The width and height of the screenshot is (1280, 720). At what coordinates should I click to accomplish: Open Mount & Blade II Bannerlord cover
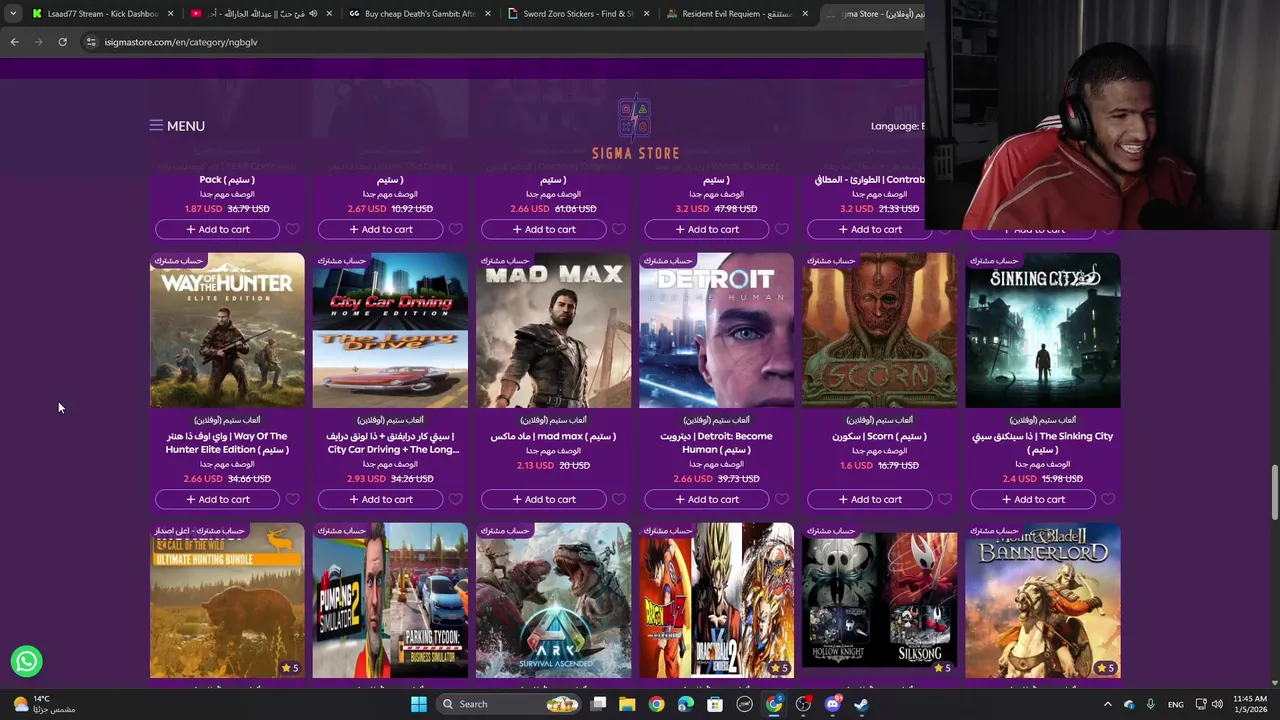1043,600
